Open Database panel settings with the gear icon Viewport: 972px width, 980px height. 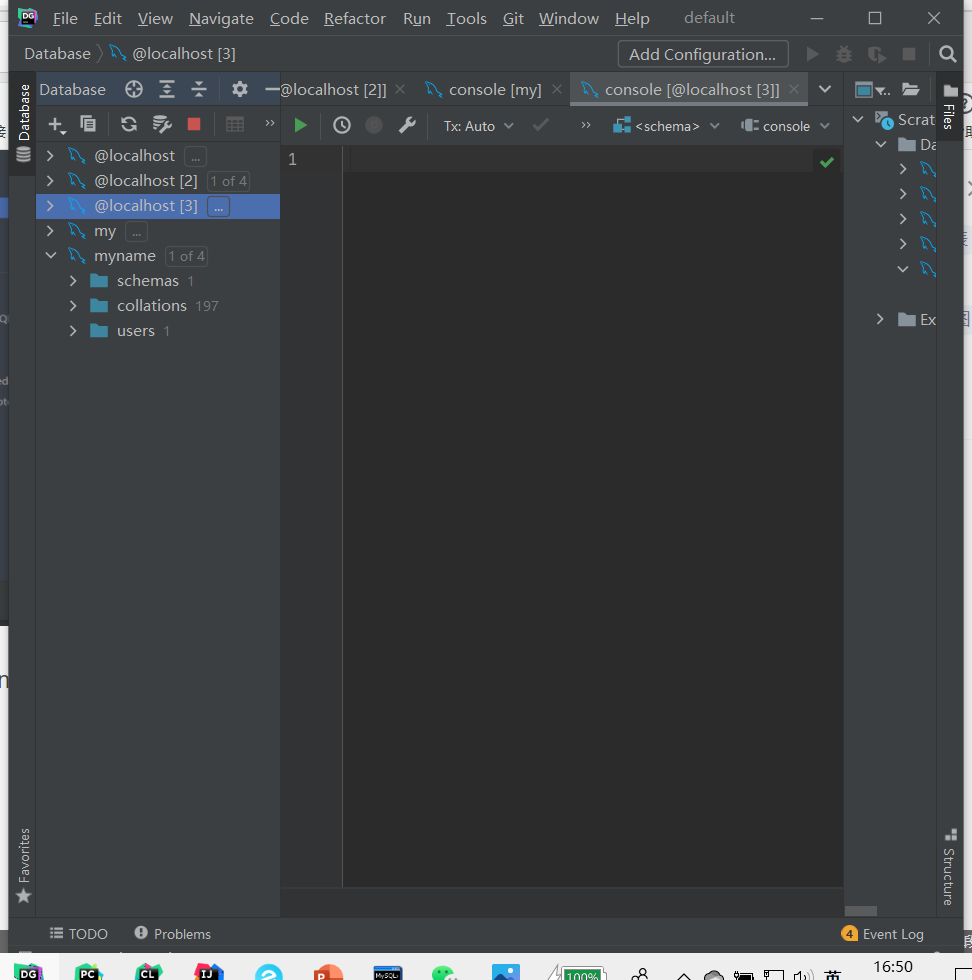click(x=239, y=89)
